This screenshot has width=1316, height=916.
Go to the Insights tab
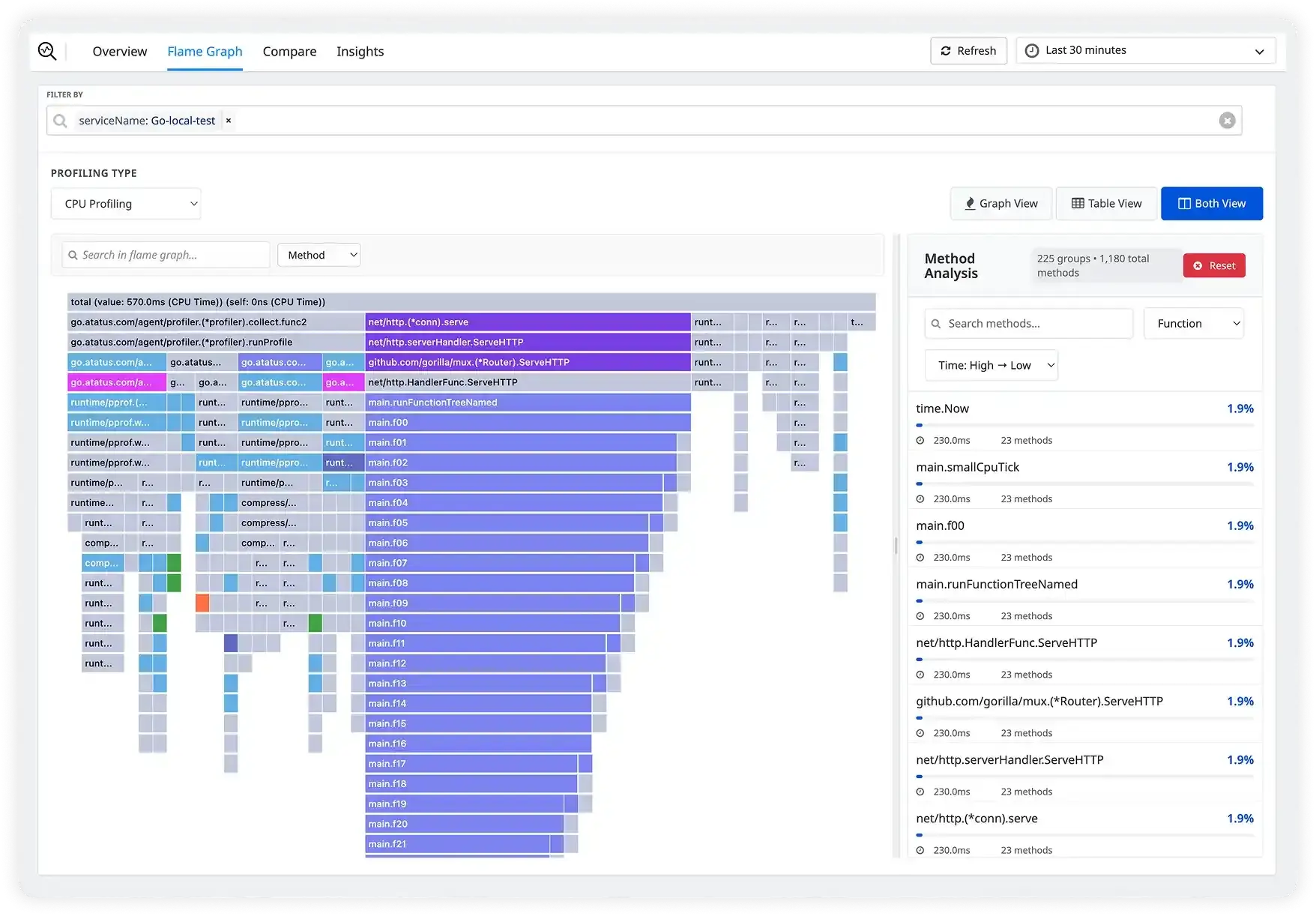360,52
